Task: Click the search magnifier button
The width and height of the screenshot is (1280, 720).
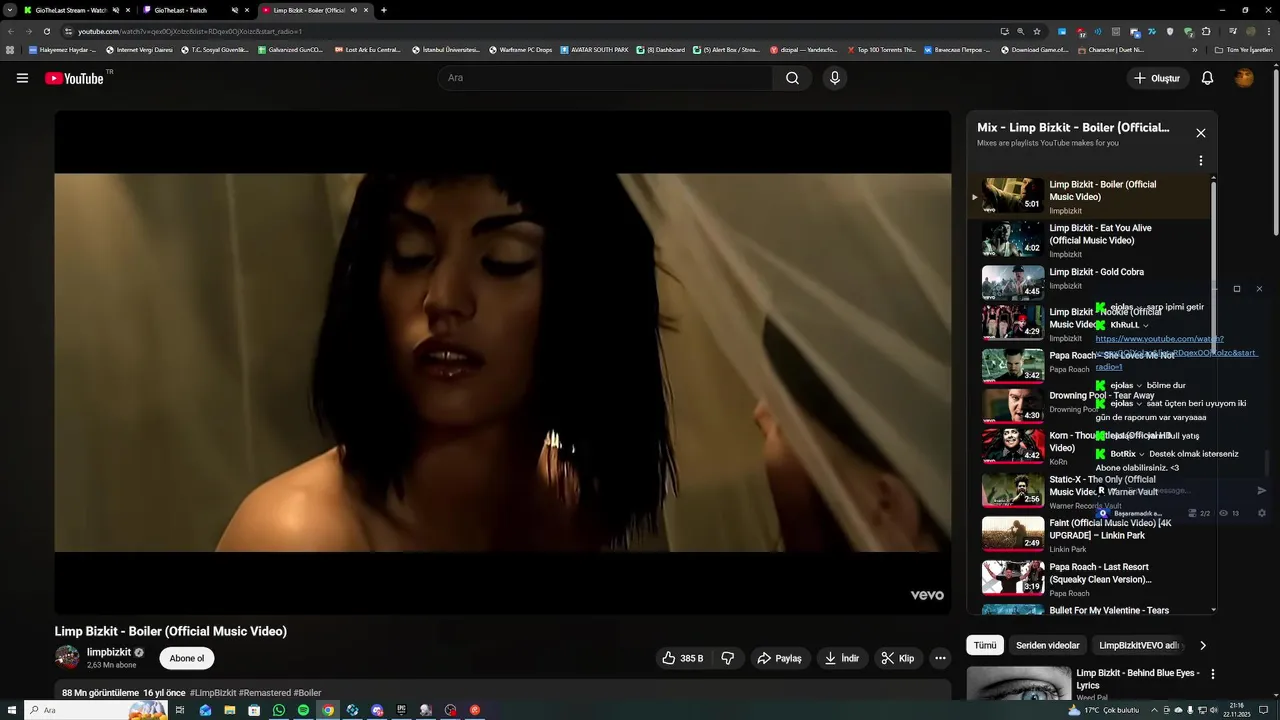Action: click(792, 78)
